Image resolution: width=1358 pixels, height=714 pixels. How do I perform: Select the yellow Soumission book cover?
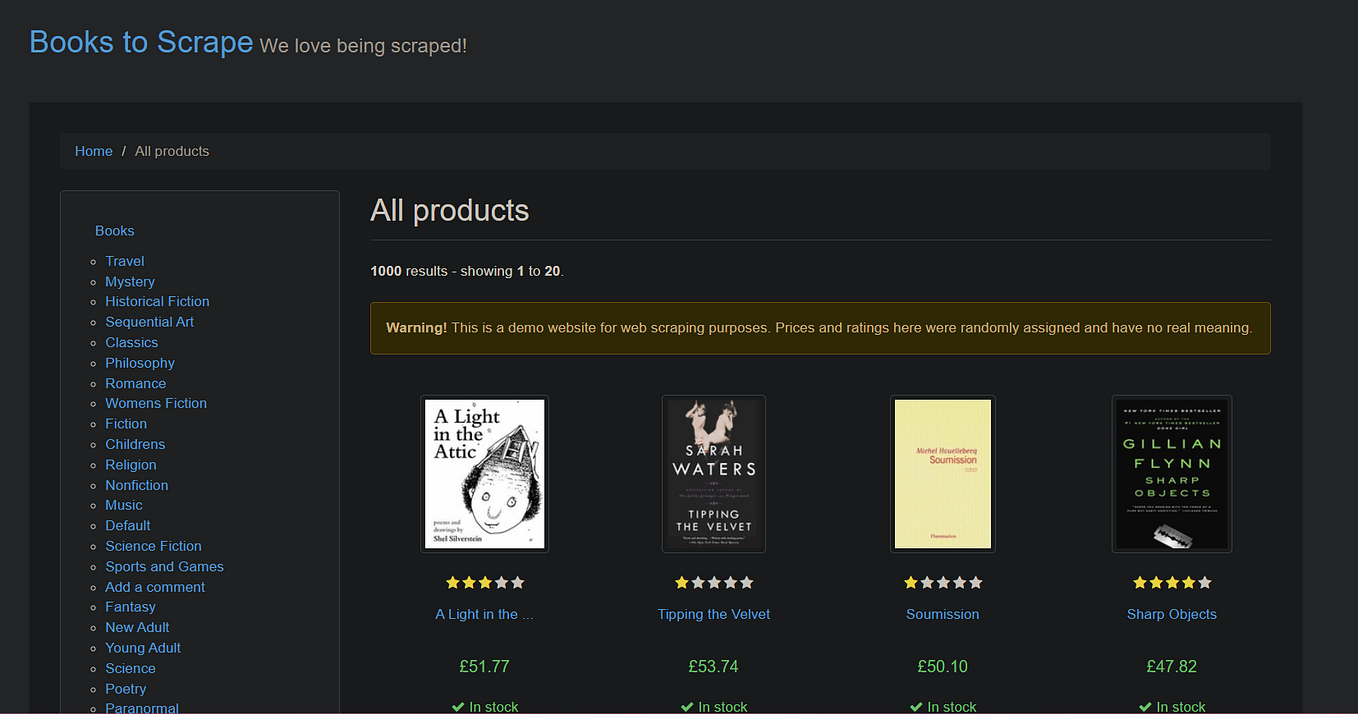click(943, 474)
